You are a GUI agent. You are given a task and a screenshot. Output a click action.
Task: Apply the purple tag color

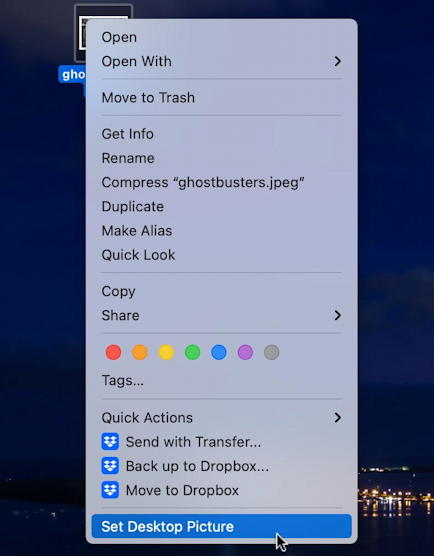tap(245, 352)
